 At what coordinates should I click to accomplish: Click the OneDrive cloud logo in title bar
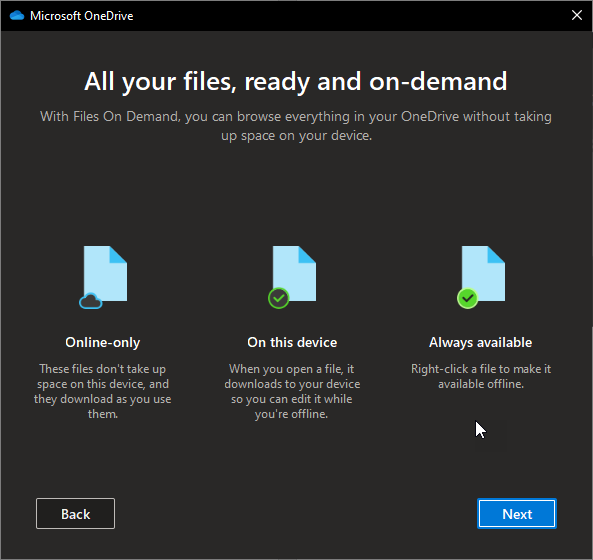click(x=17, y=16)
